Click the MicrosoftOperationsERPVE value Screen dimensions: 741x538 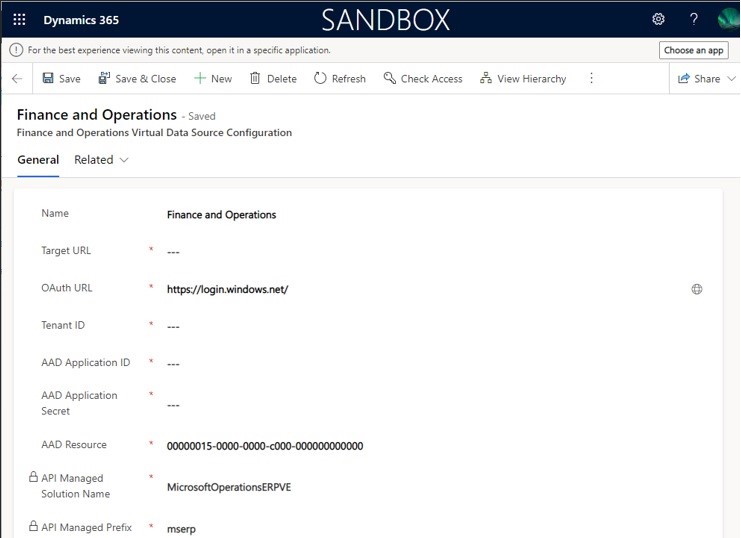[229, 487]
